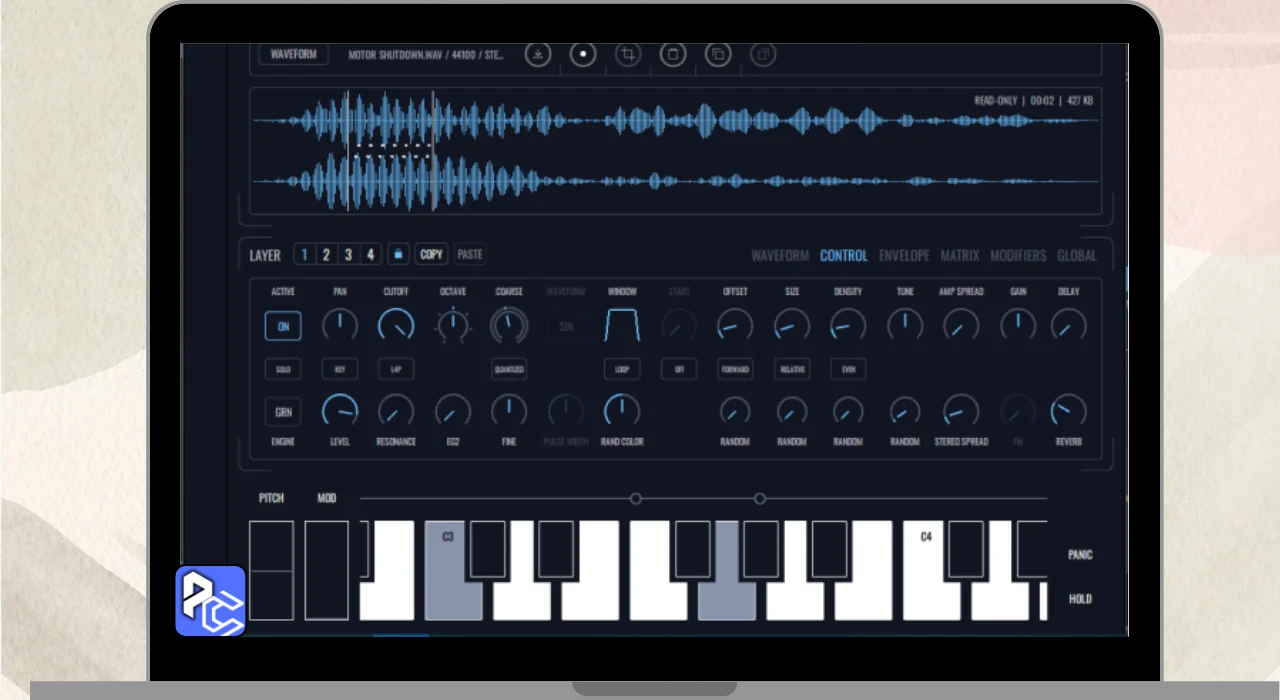Open the GRN engine selector
Screen dimensions: 1280x700
click(x=283, y=411)
